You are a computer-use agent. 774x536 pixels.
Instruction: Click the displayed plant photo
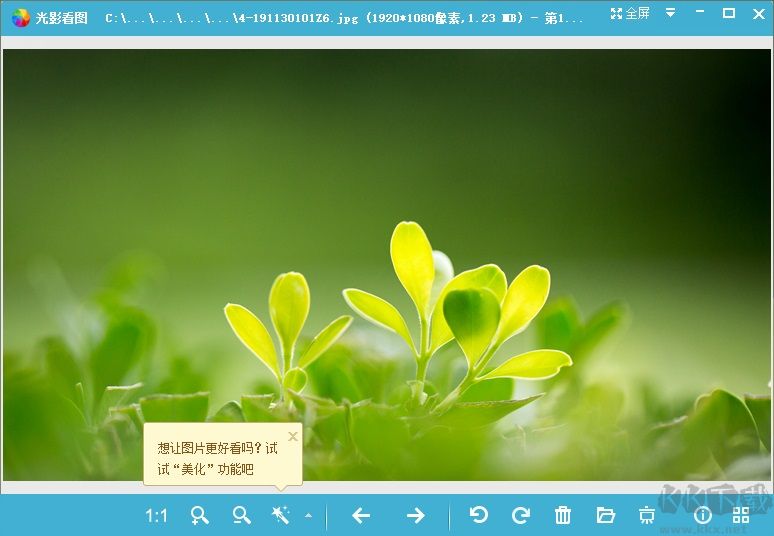[x=387, y=265]
